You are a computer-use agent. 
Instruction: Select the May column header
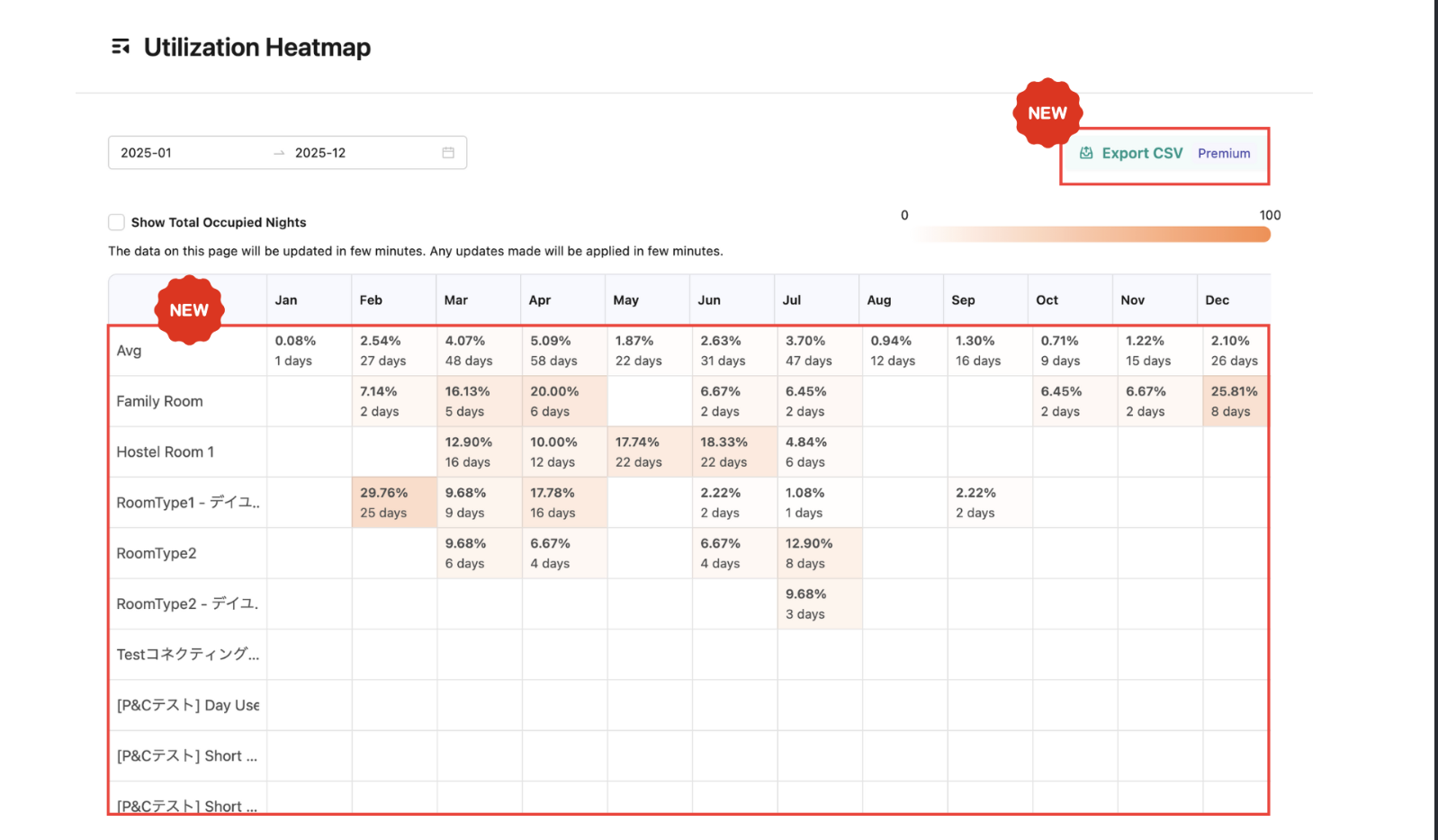point(648,300)
